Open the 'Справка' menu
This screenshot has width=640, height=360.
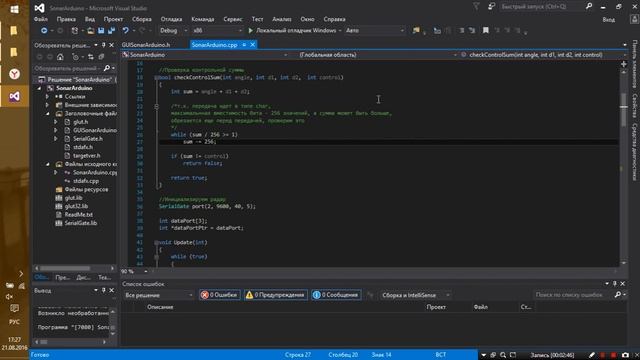tap(334, 19)
